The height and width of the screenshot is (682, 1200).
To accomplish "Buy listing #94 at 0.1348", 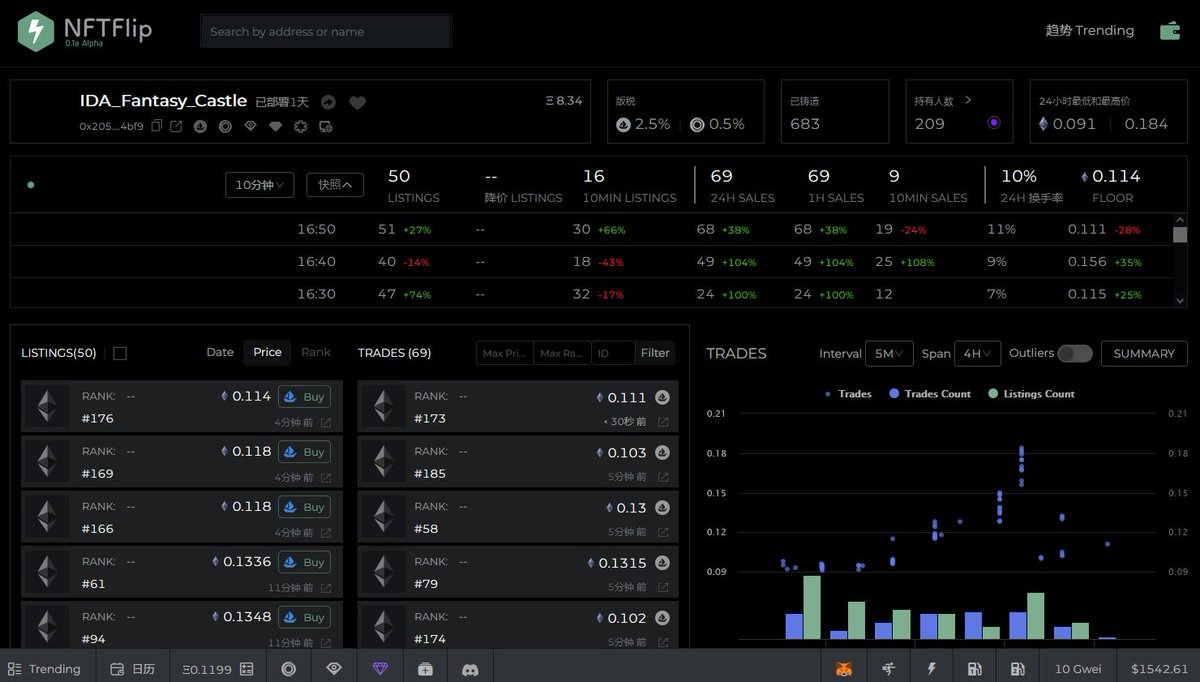I will click(304, 617).
